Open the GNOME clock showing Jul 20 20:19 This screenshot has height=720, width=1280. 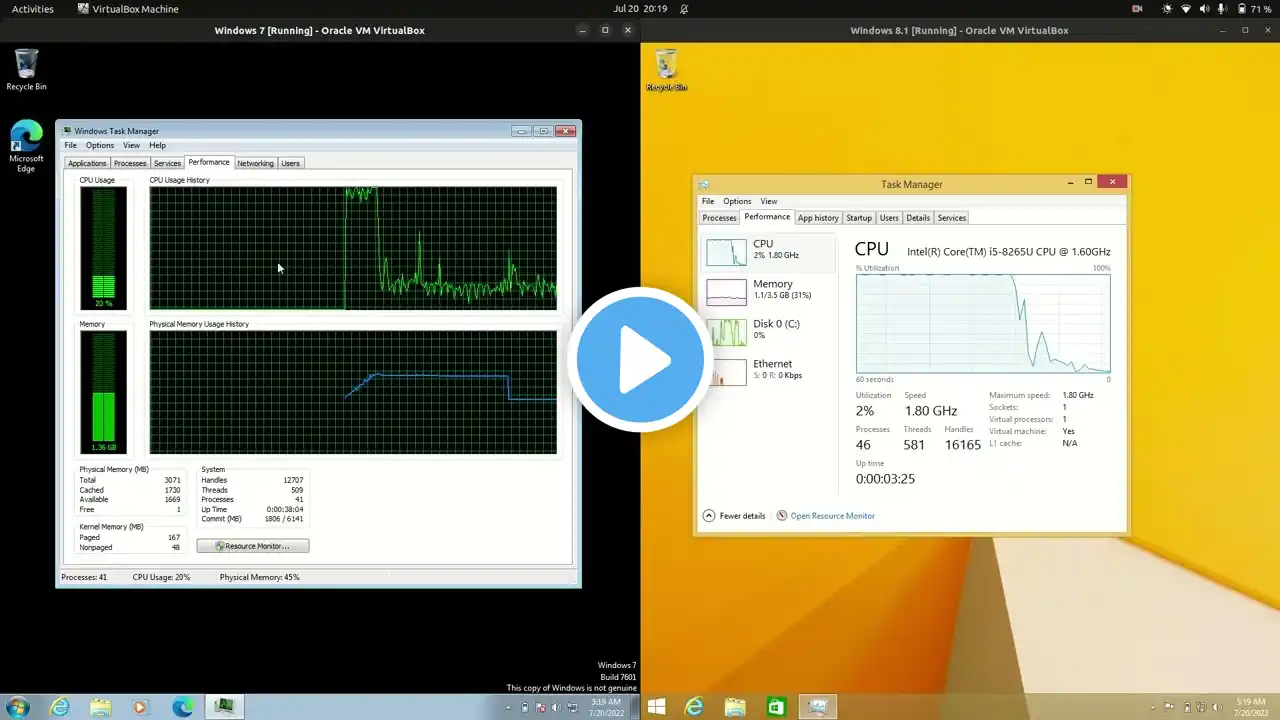click(x=640, y=9)
